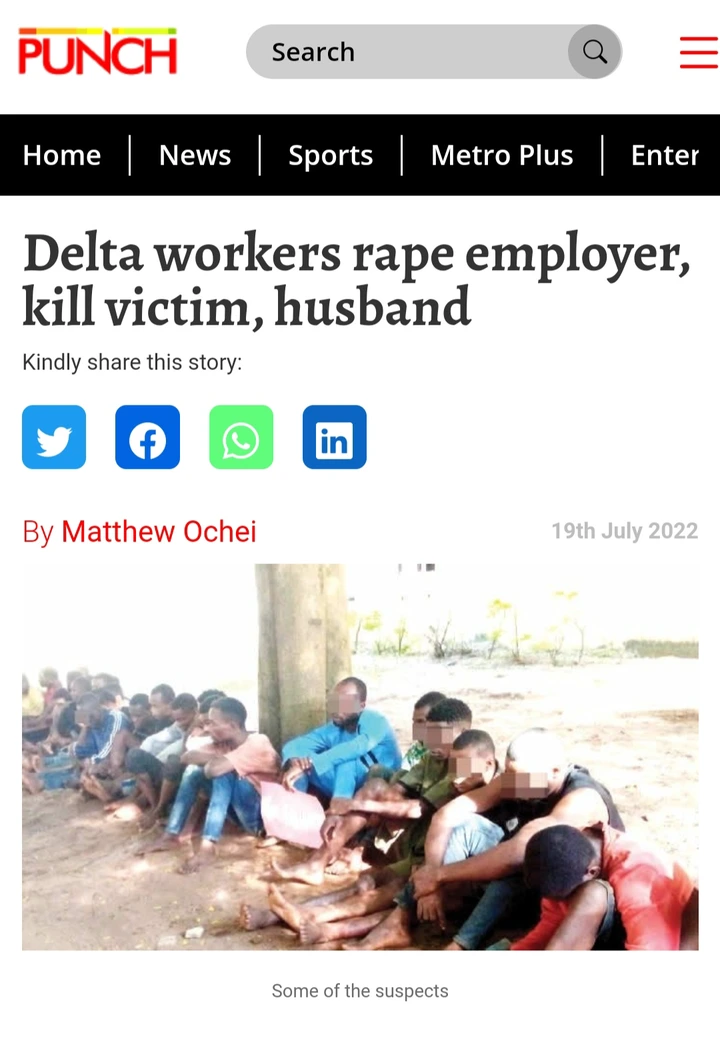This screenshot has width=720, height=1045.
Task: Go to the Home menu item
Action: 62,155
